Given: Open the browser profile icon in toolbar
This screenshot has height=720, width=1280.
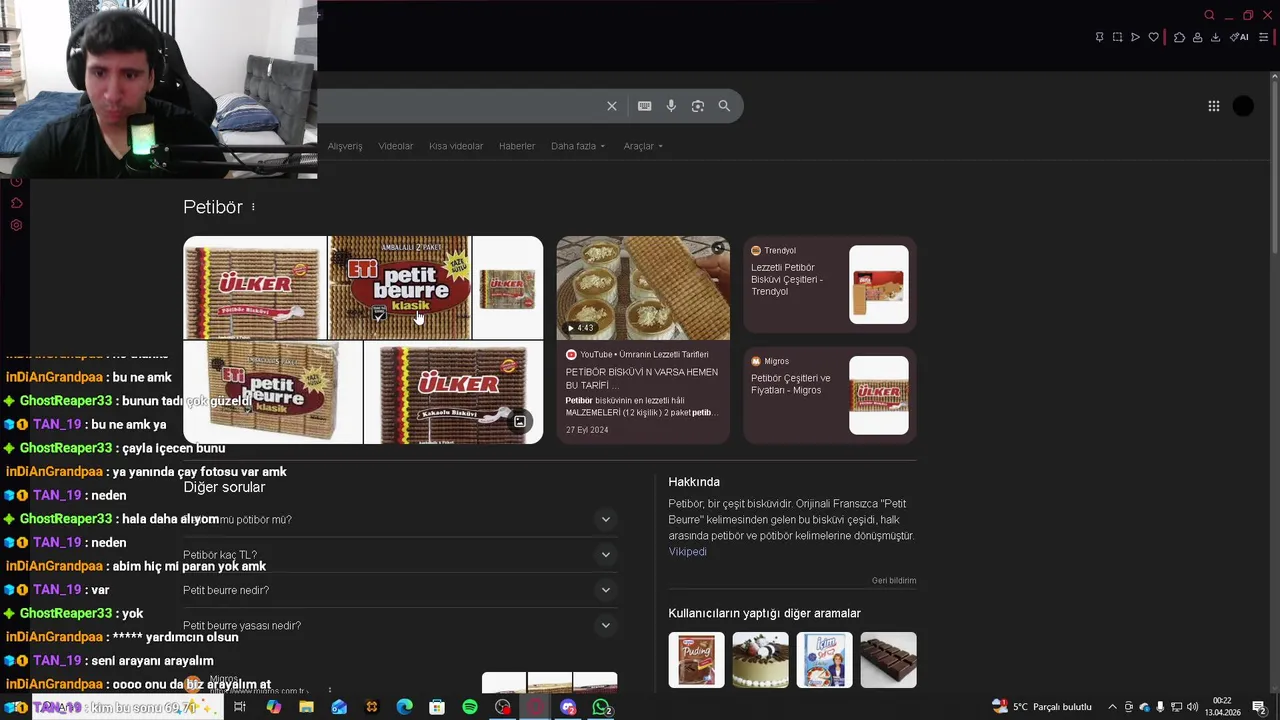Looking at the screenshot, I should click(x=1197, y=37).
